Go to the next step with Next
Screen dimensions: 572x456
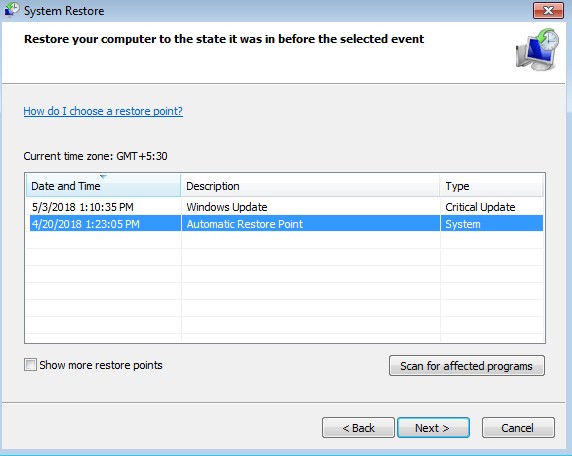pos(433,428)
